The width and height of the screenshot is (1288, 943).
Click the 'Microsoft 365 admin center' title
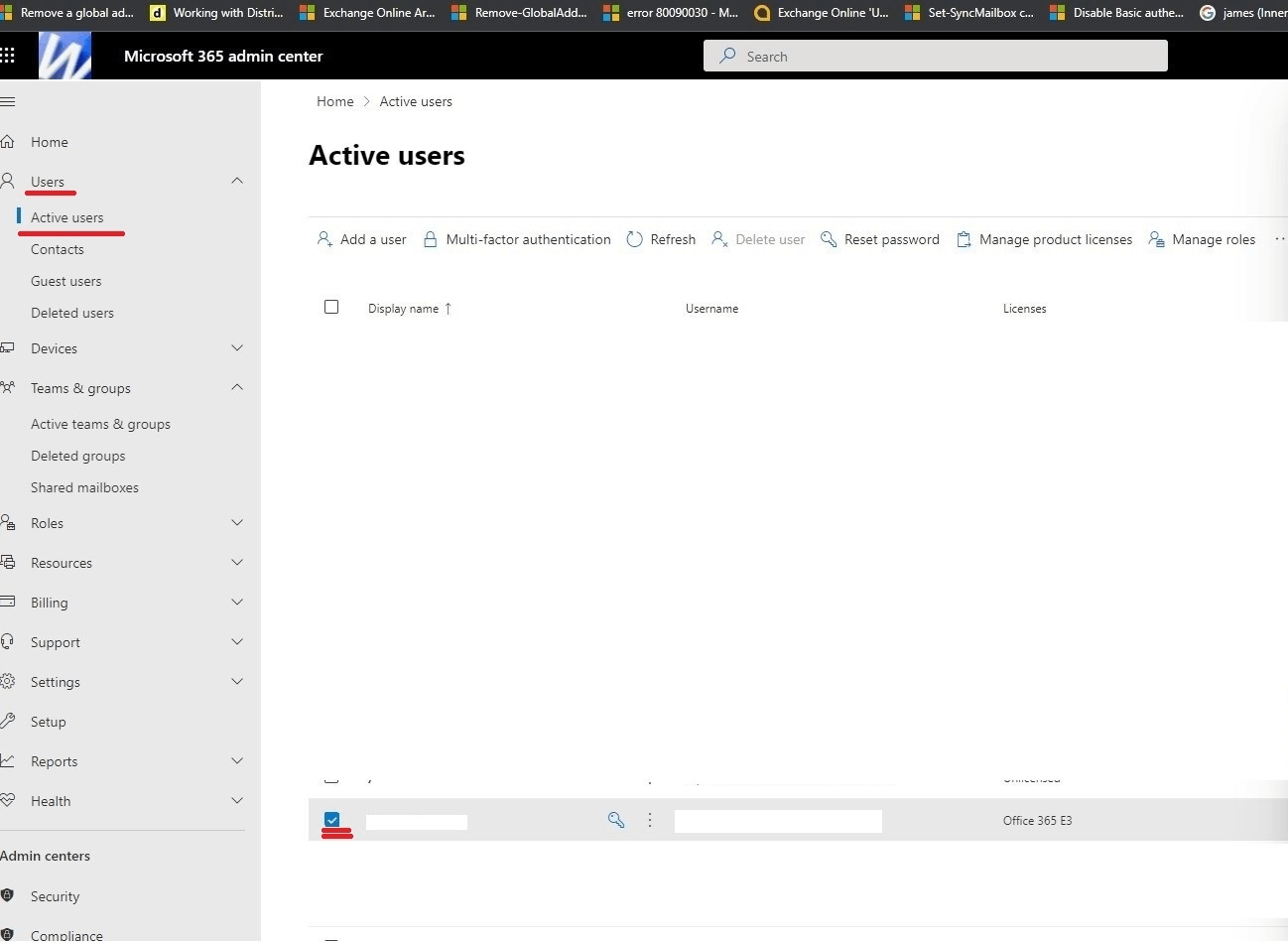click(223, 56)
